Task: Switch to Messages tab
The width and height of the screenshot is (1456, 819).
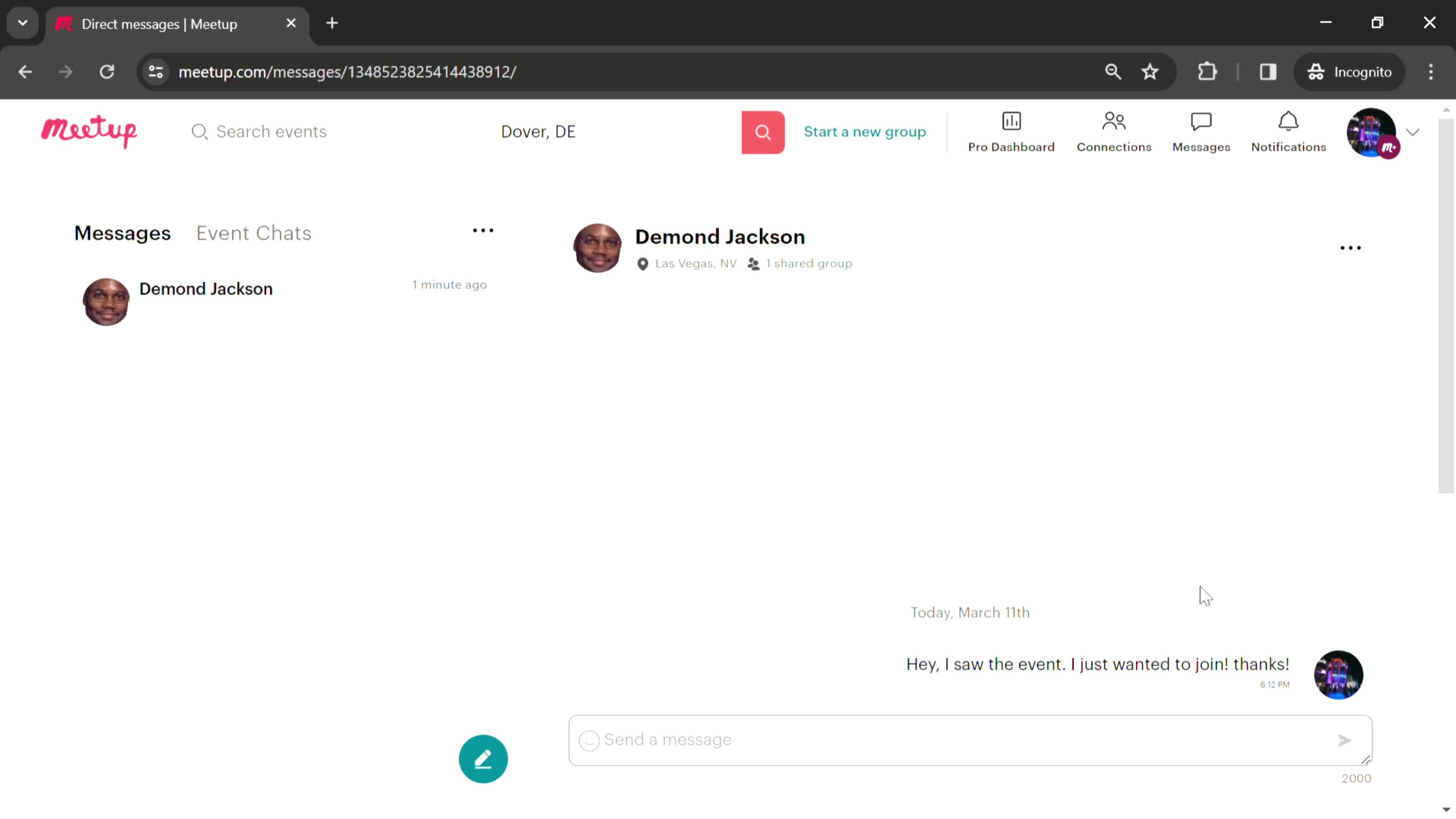Action: [122, 233]
